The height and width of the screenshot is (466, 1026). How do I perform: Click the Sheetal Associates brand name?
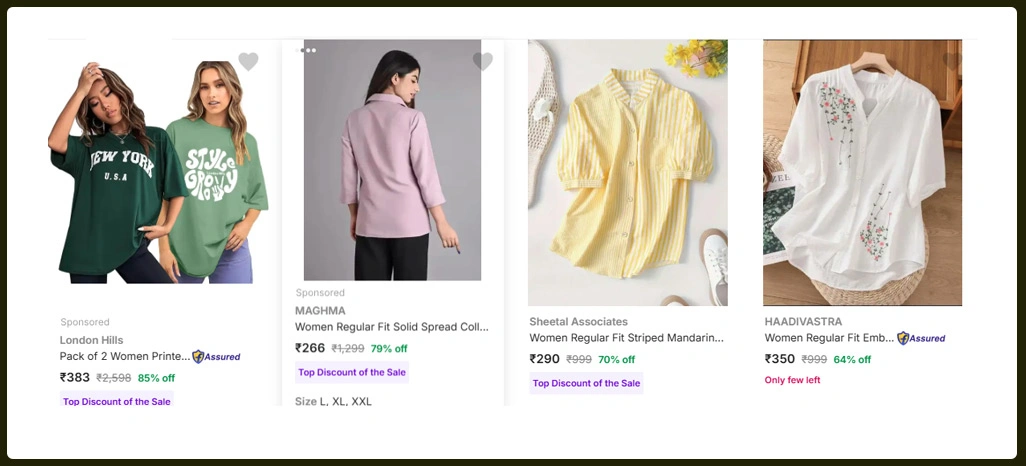coord(578,322)
